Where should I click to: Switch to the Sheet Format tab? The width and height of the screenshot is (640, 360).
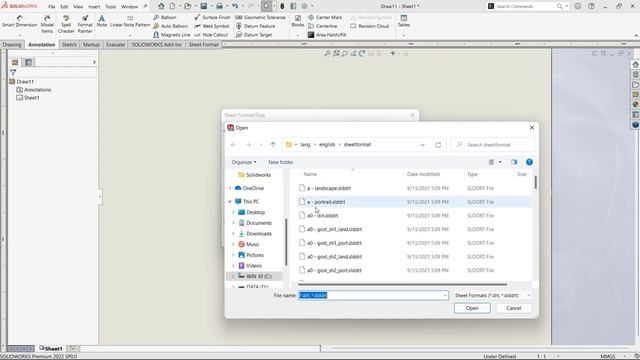[203, 44]
